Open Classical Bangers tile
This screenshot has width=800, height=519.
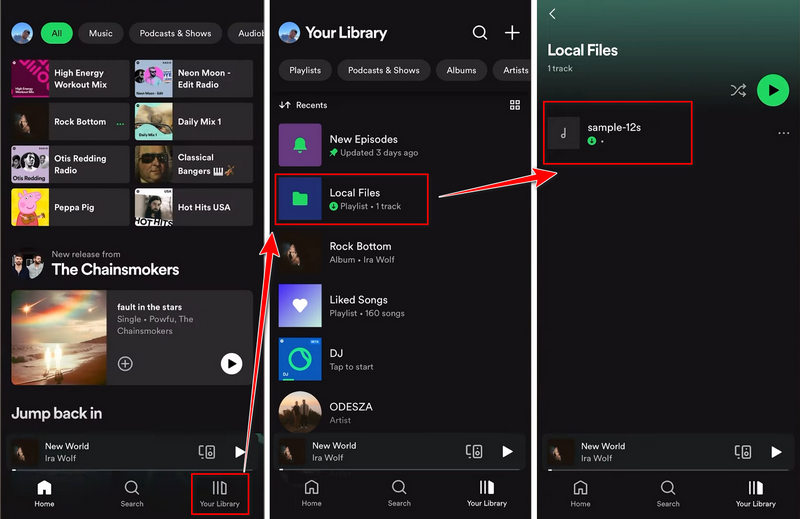[x=194, y=164]
